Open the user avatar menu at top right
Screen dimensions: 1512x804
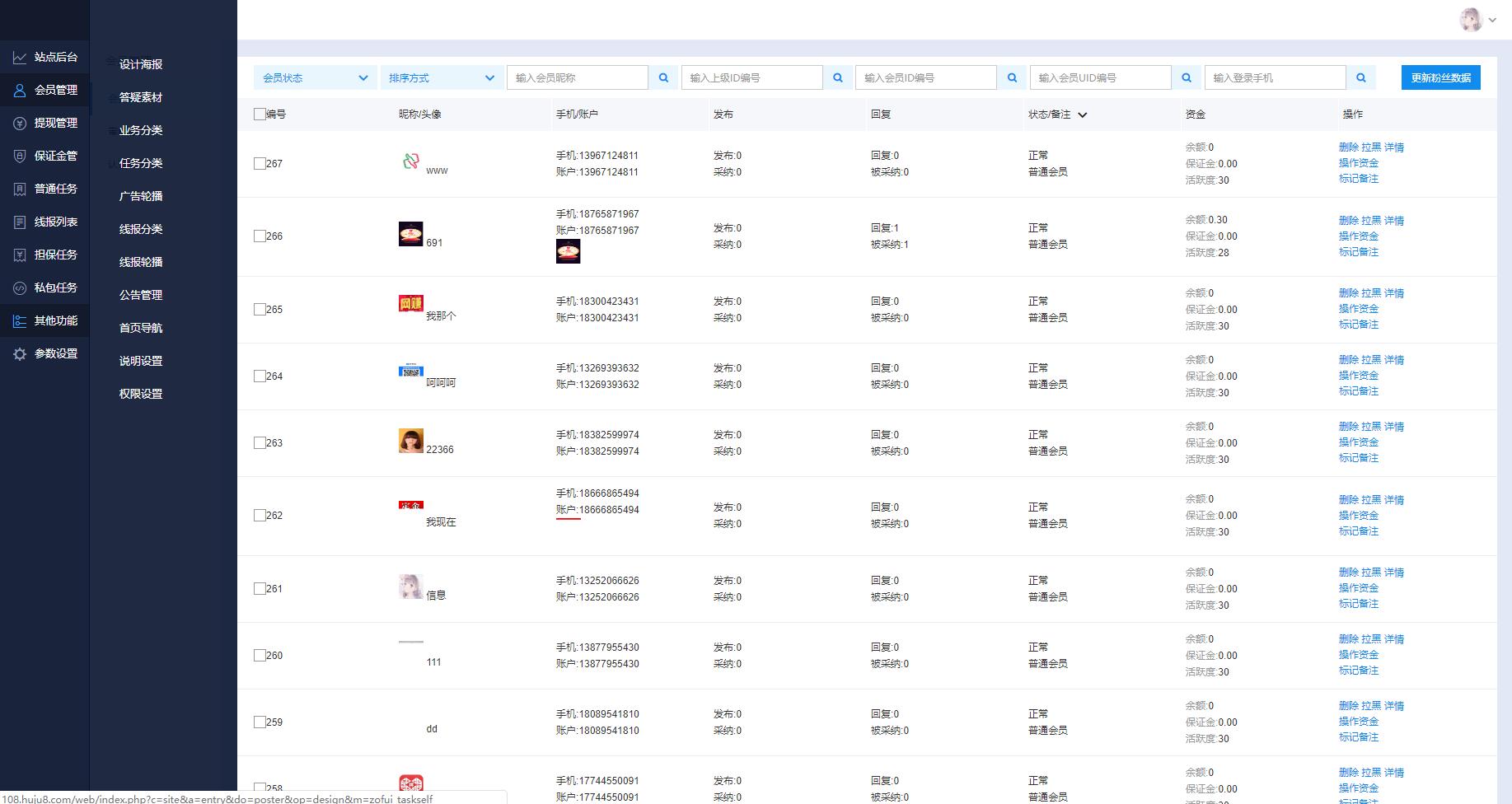click(x=1477, y=20)
